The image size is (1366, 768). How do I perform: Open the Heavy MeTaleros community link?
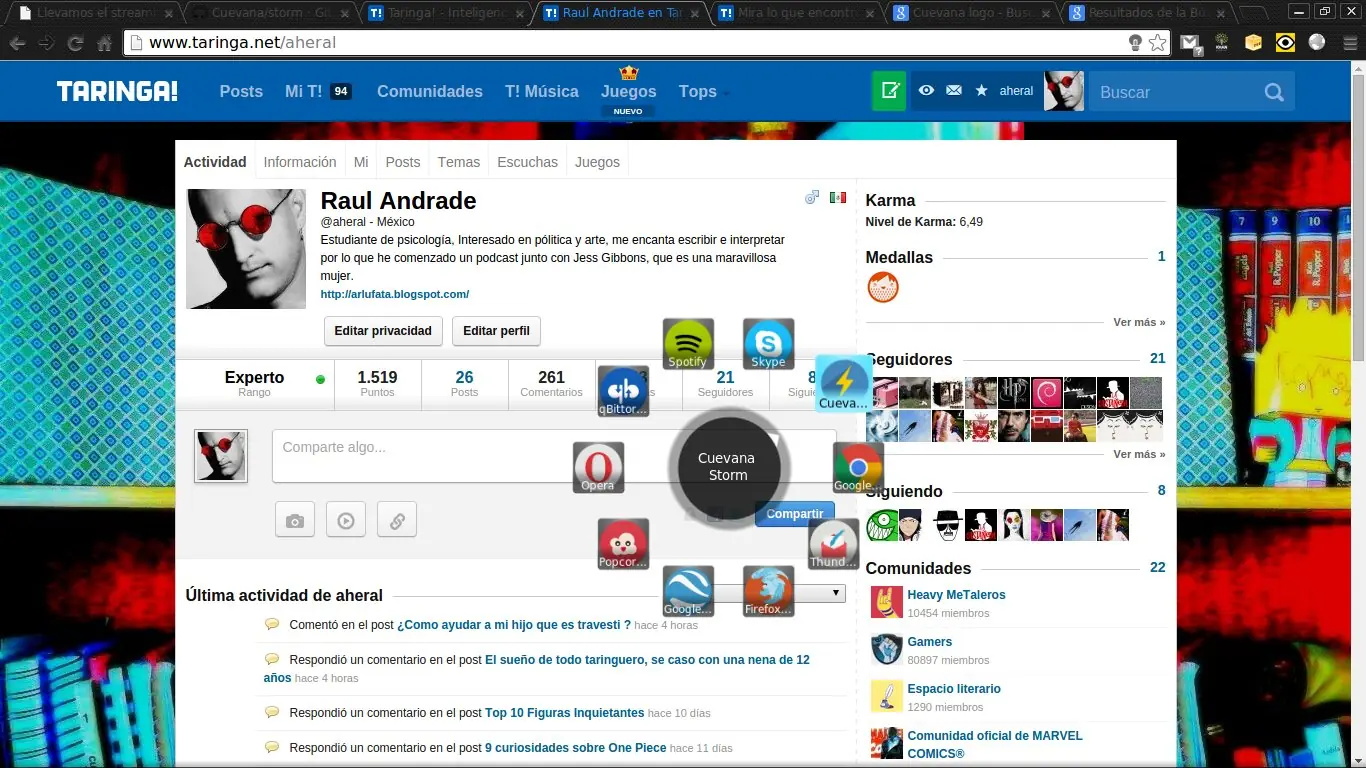956,595
